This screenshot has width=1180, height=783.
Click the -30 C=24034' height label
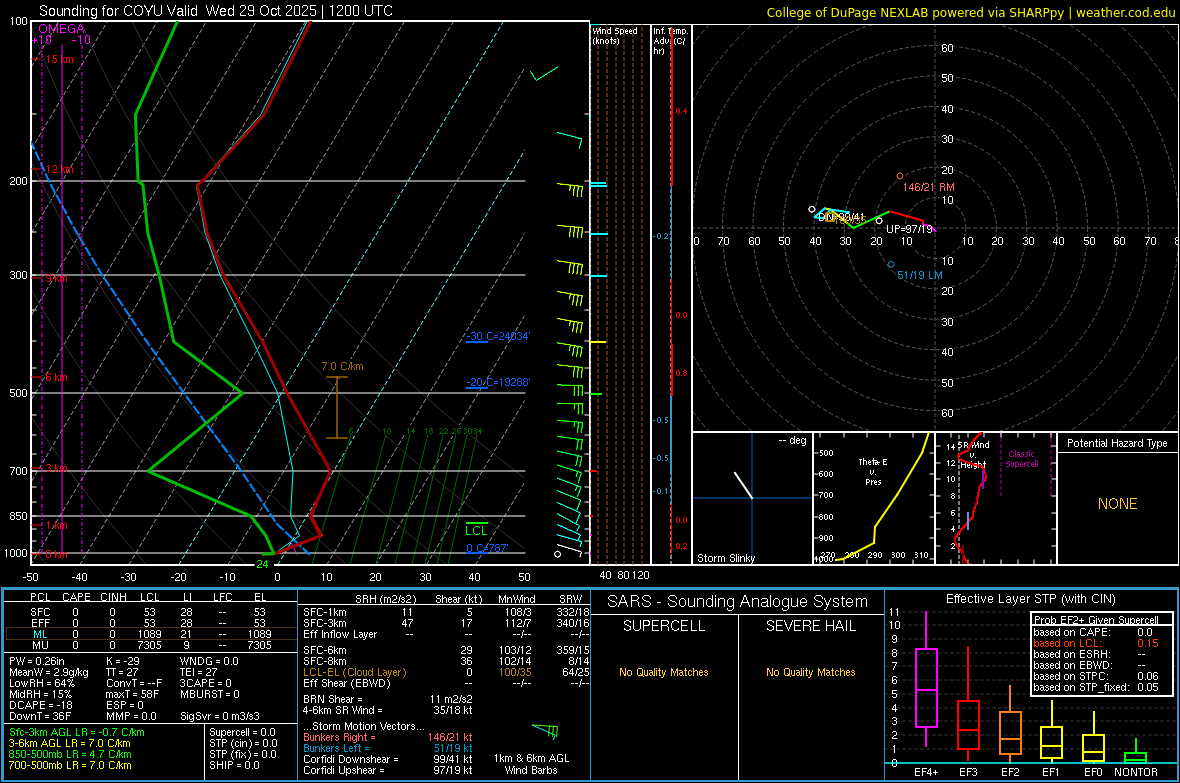tap(497, 337)
